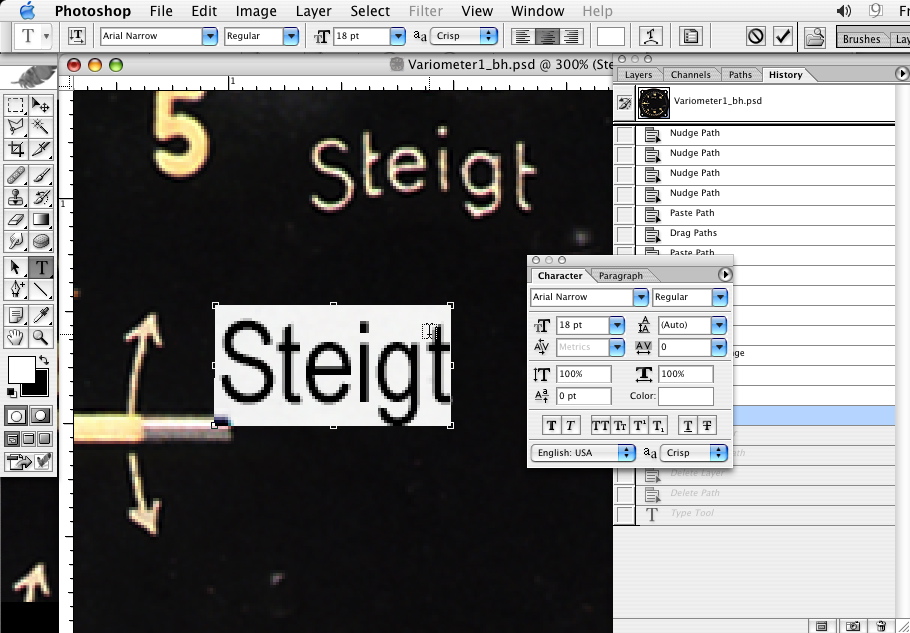Open font family dropdown in options bar
Viewport: 910px width, 633px height.
(x=210, y=36)
